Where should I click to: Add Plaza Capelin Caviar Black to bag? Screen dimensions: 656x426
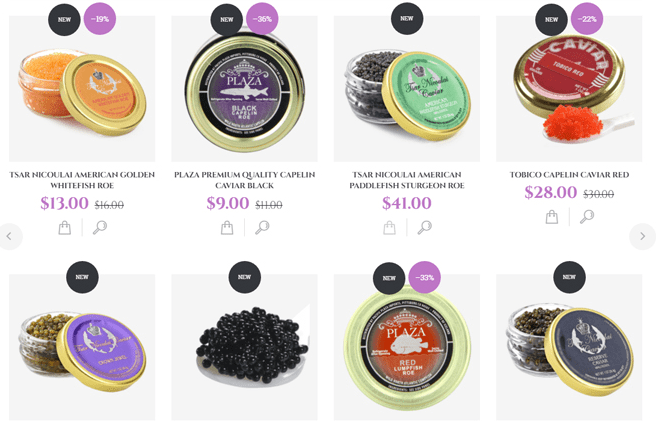(227, 228)
